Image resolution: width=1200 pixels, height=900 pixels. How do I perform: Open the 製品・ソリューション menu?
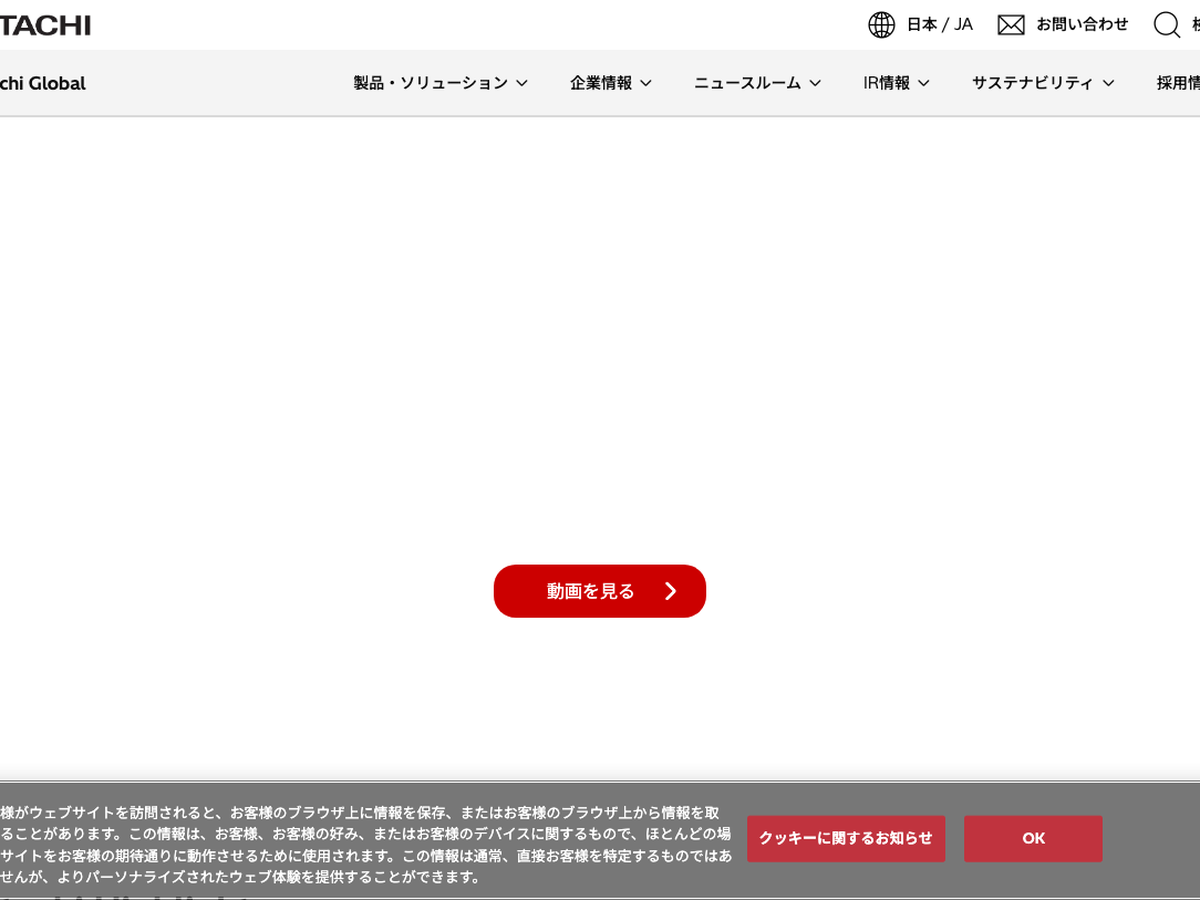click(430, 84)
